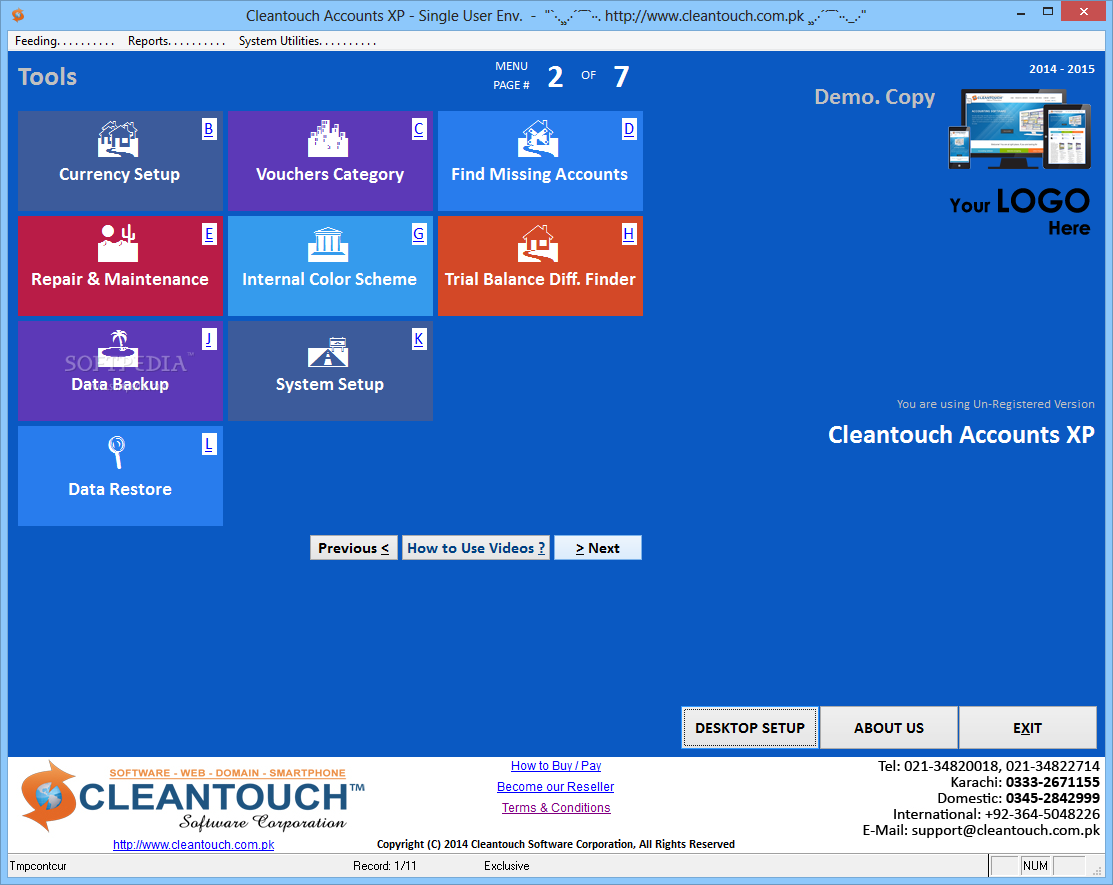The image size is (1113, 885).
Task: Click the B shortcut letter on Currency Setup
Action: 209,129
